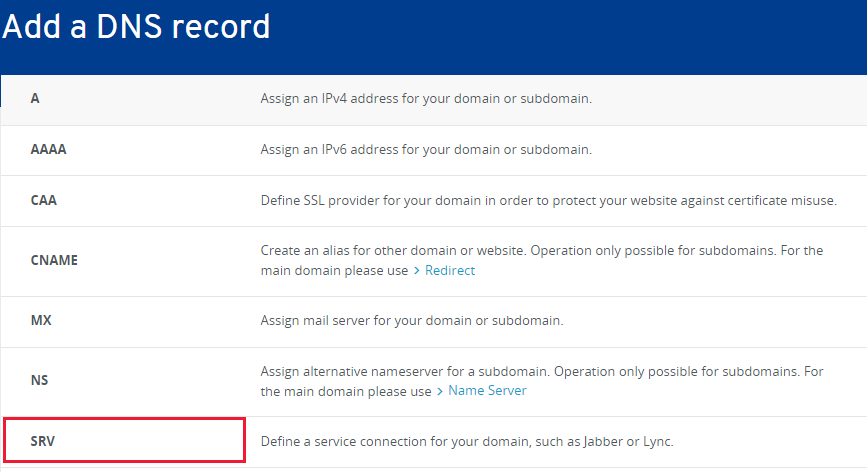This screenshot has height=472, width=867.
Task: Open the Name Server link
Action: click(487, 390)
